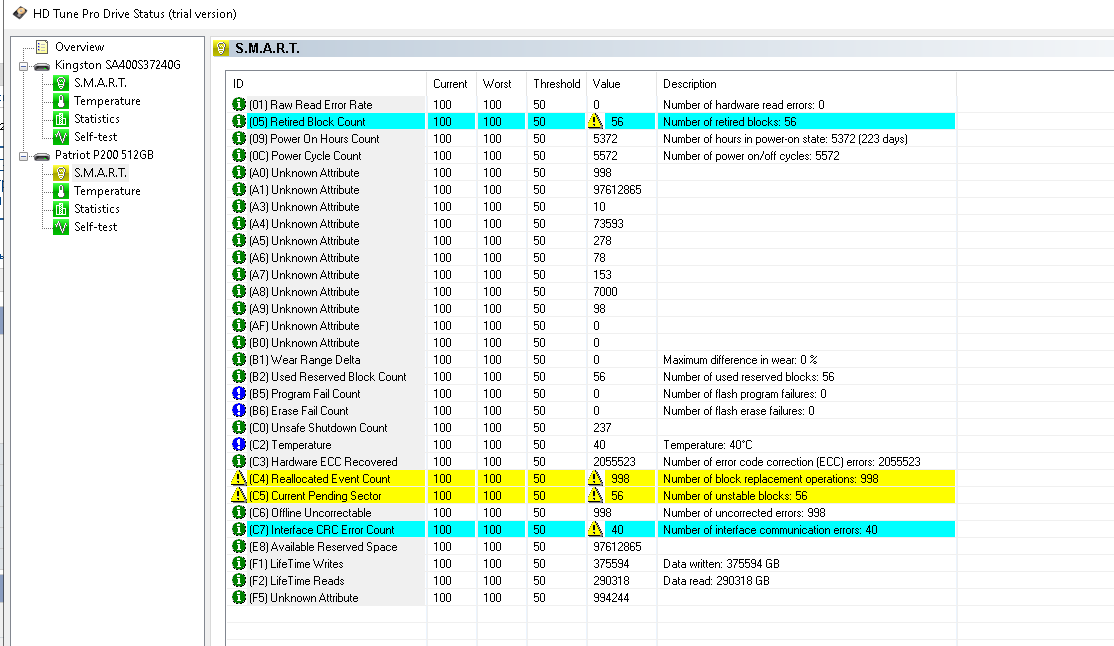1114x646 pixels.
Task: Select Patriot P200 512GB in the tree
Action: coord(104,155)
